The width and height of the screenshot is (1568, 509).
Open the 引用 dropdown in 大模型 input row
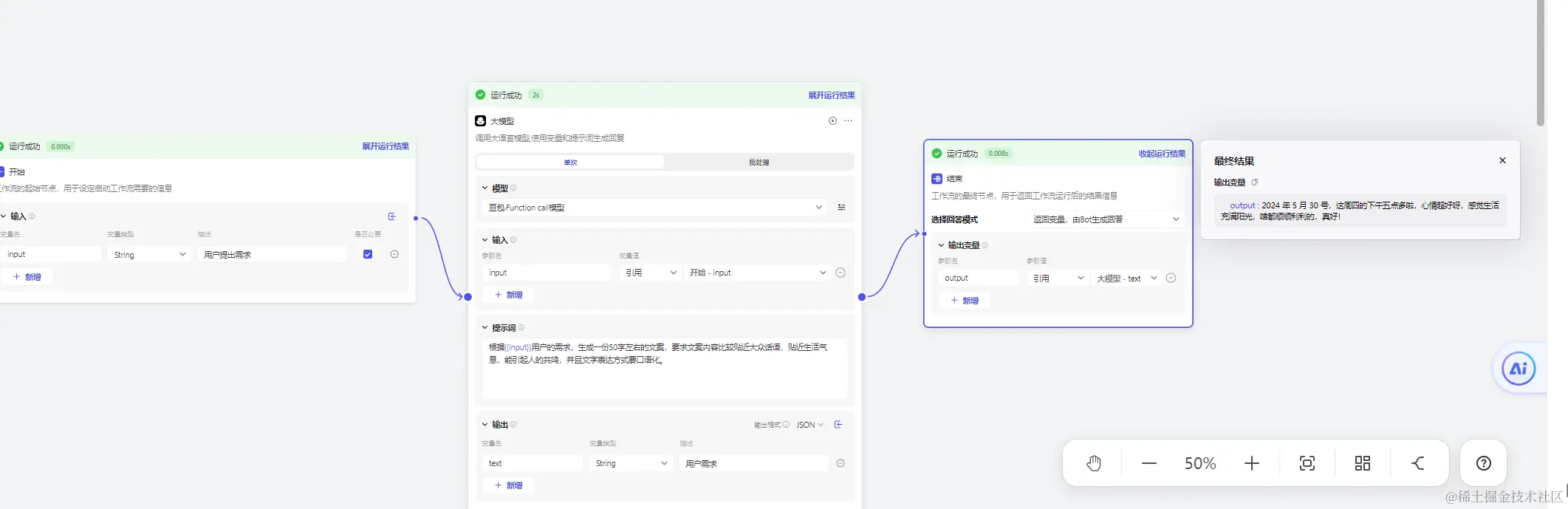coord(651,273)
